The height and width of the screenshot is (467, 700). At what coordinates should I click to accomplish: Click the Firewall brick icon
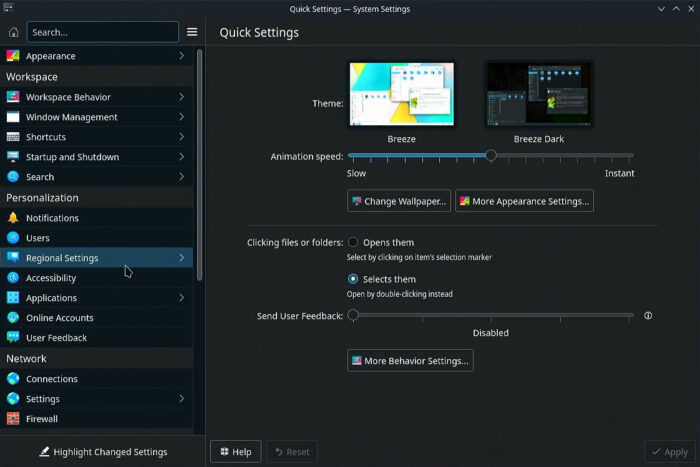(13, 419)
